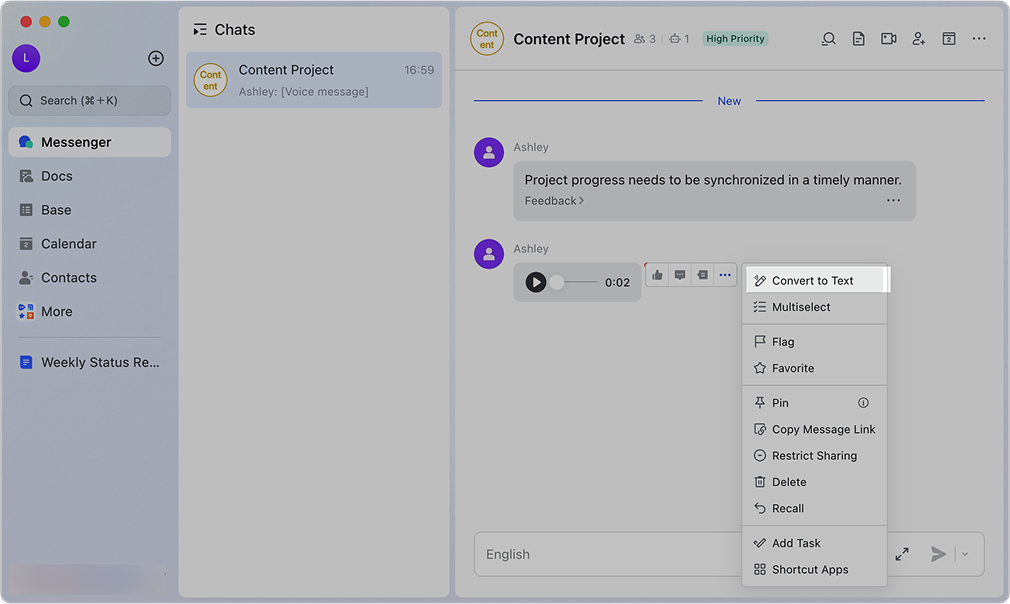Click the Pin info icon in menu

[863, 403]
